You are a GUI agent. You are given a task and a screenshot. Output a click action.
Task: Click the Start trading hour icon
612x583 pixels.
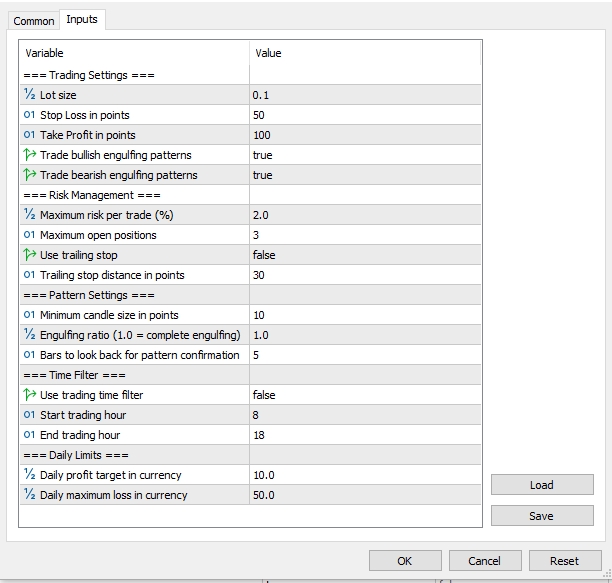point(30,414)
